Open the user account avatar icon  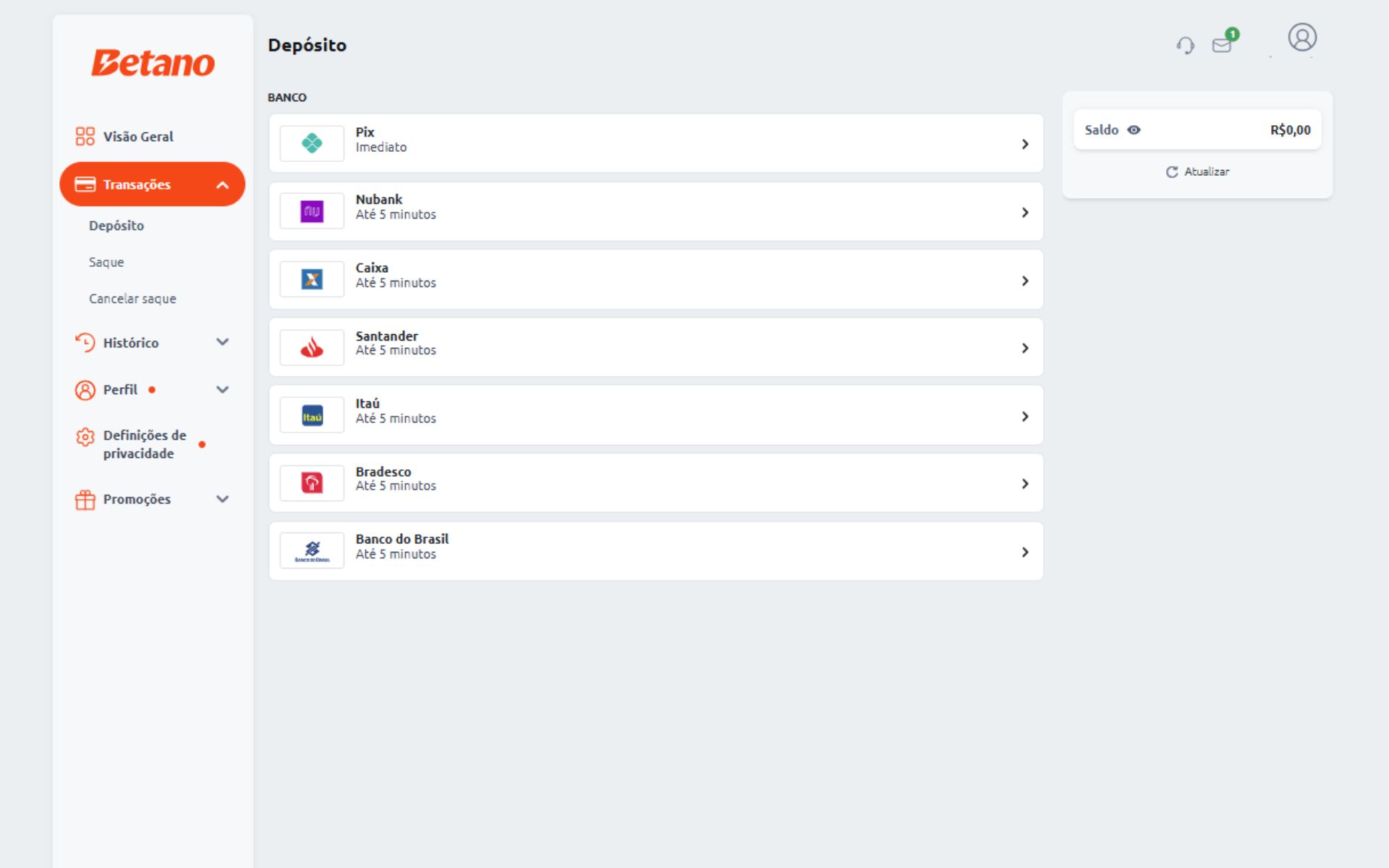[x=1301, y=38]
